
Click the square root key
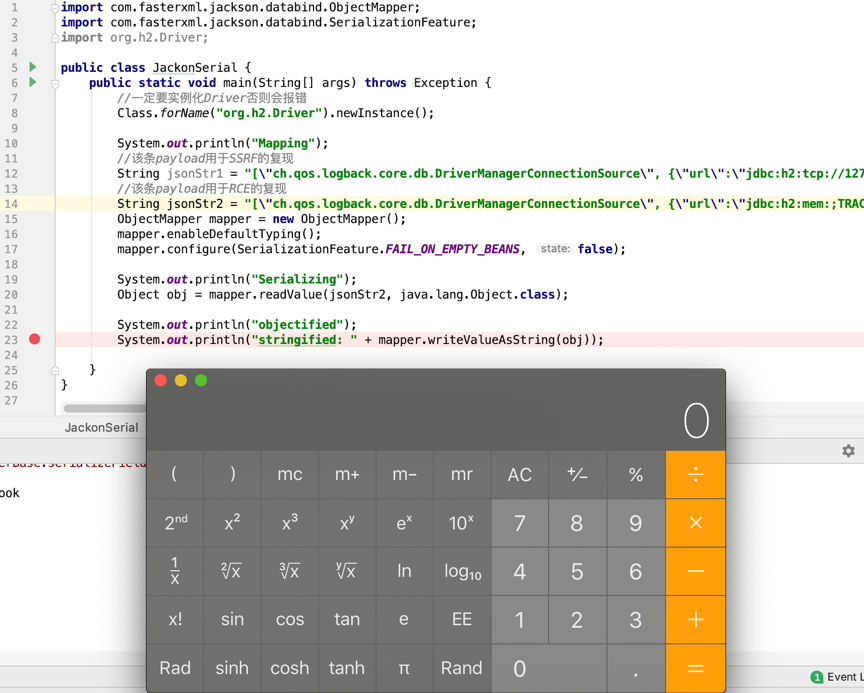tap(233, 571)
